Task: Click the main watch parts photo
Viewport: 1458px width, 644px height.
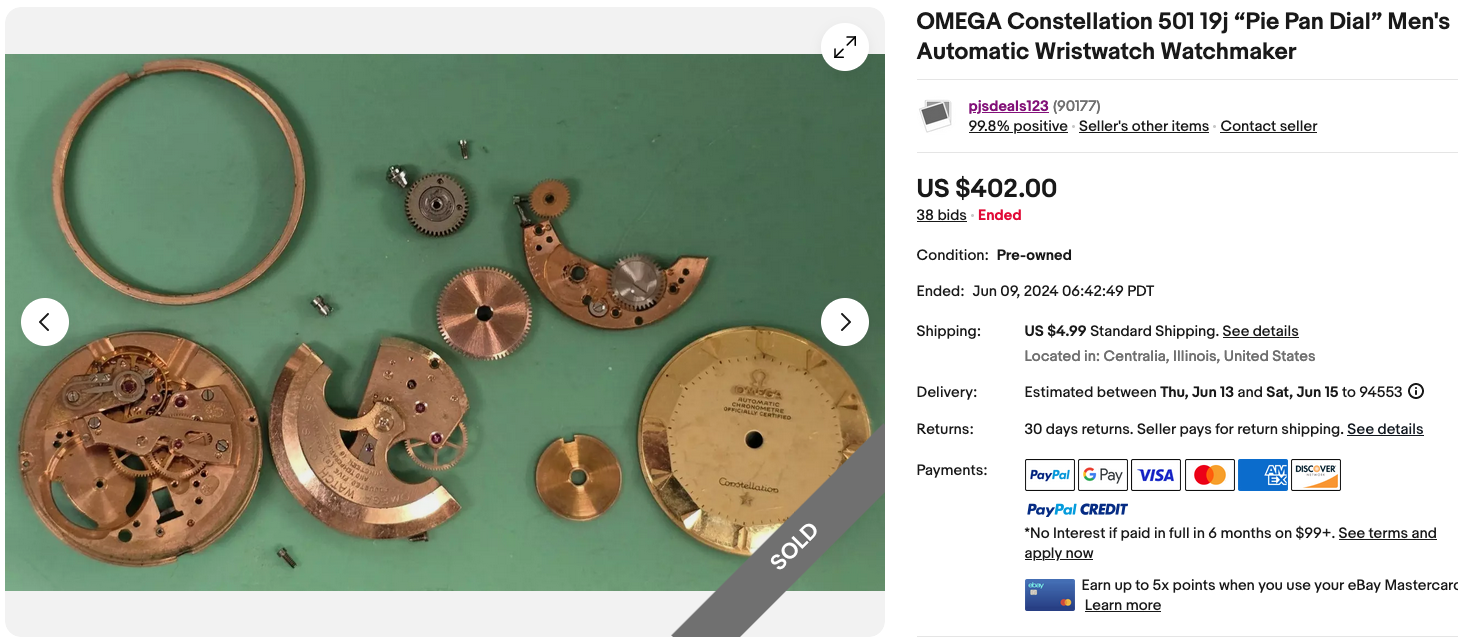Action: pos(444,322)
